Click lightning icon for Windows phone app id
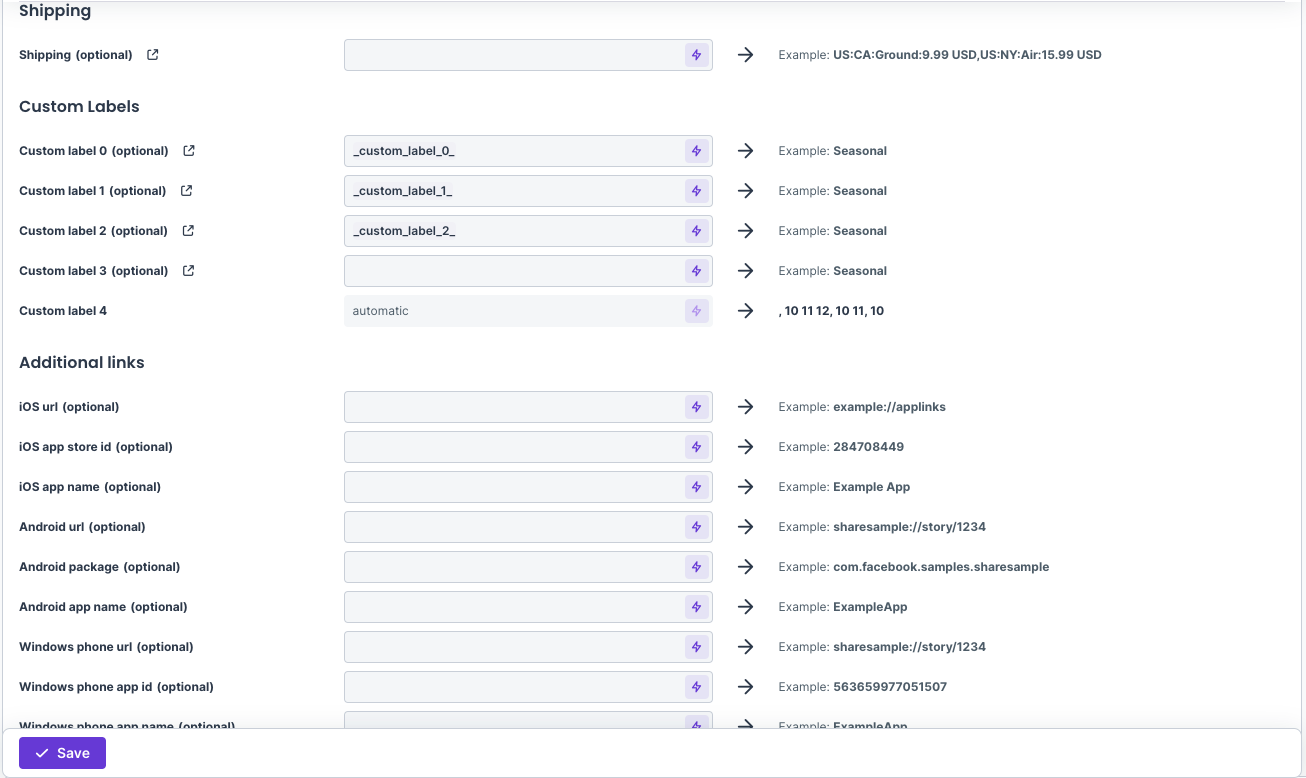Viewport: 1306px width, 778px height. coord(697,687)
